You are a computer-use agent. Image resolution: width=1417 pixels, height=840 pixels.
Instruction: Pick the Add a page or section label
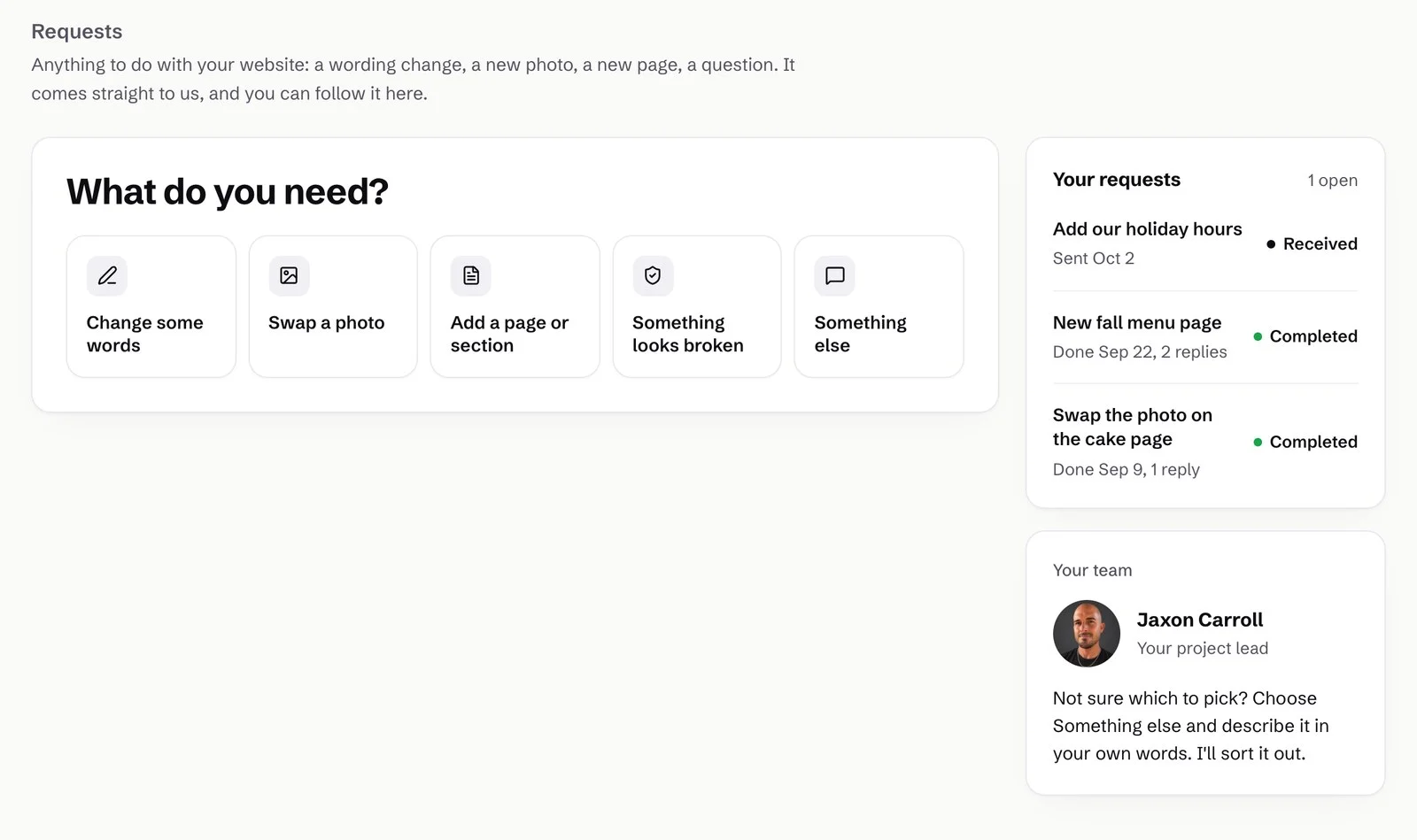(509, 334)
